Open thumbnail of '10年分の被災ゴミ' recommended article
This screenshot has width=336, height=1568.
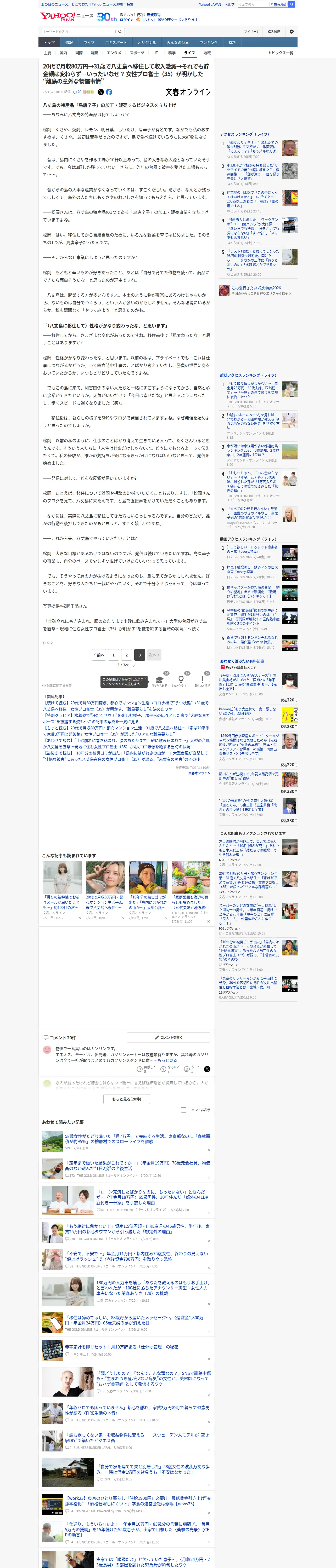click(x=148, y=877)
